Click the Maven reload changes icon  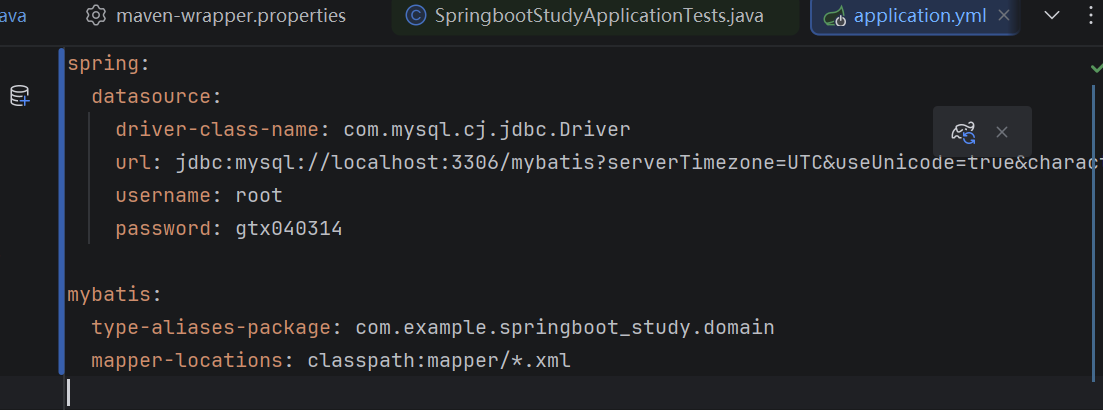tap(963, 132)
